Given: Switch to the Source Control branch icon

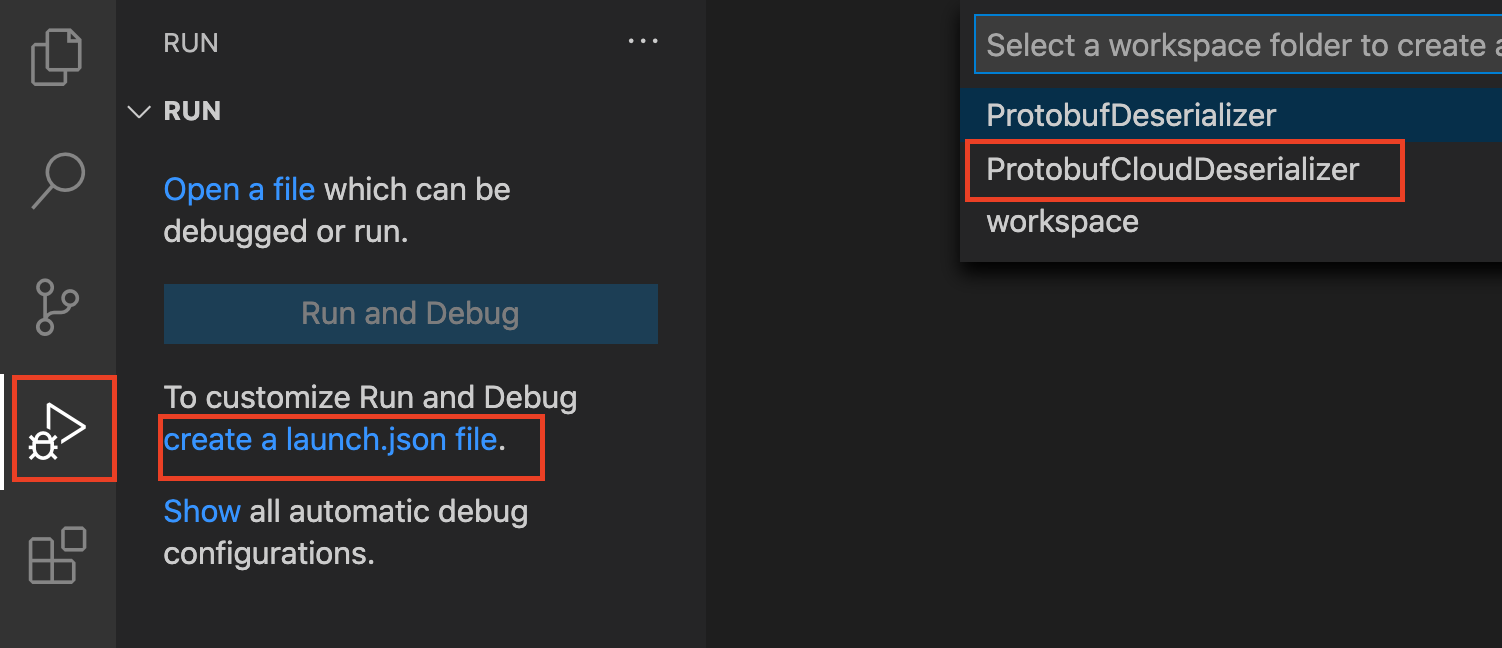Looking at the screenshot, I should (x=57, y=306).
